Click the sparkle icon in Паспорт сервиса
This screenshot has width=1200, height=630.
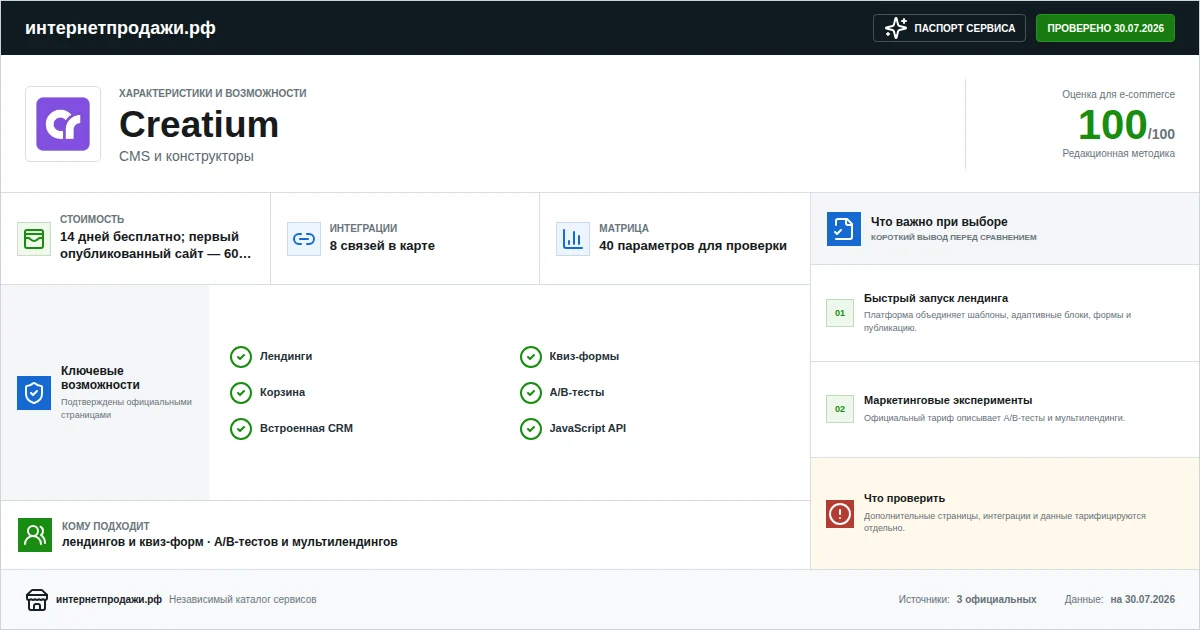[896, 28]
